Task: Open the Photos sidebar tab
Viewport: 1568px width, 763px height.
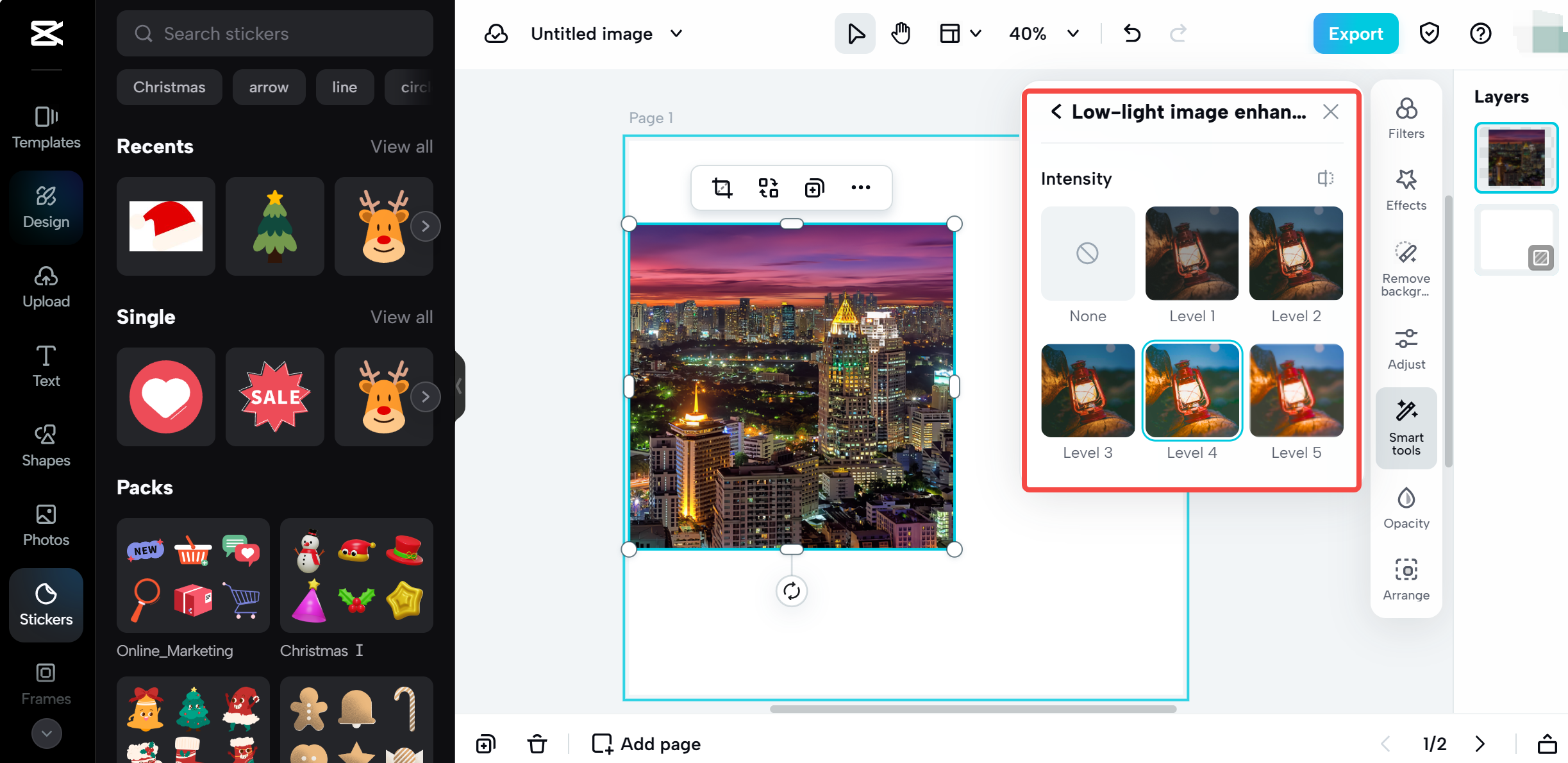Action: (46, 525)
